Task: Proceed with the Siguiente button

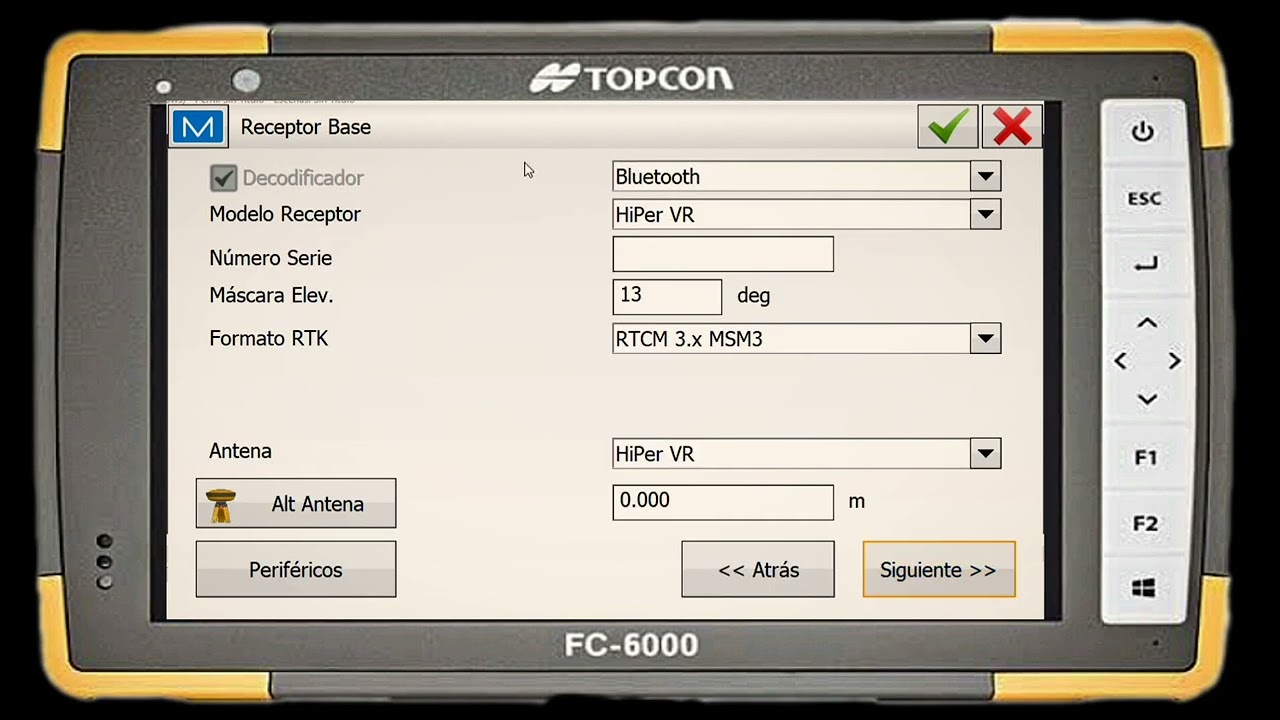Action: point(939,569)
